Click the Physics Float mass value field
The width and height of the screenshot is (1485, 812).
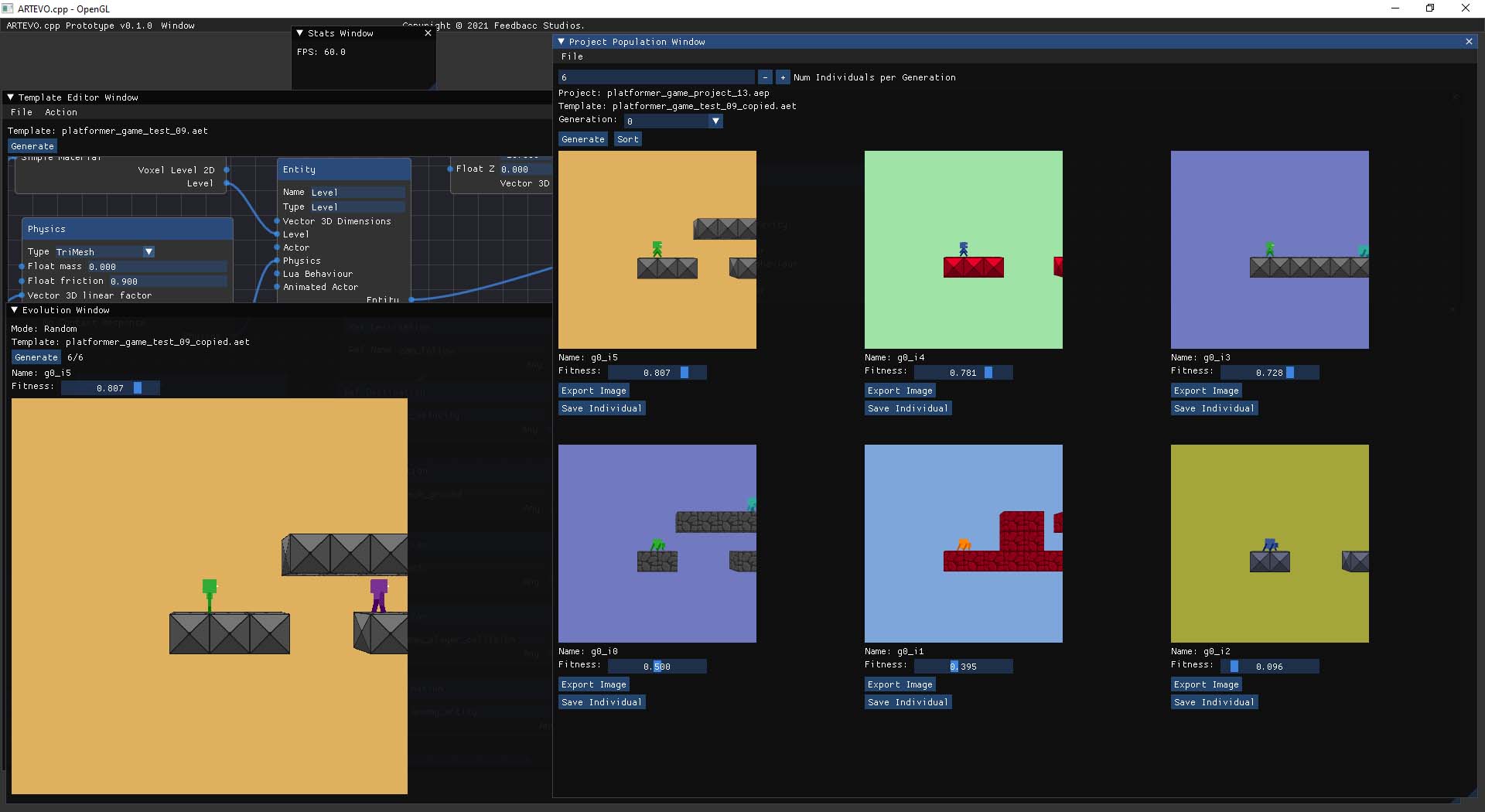tap(156, 267)
